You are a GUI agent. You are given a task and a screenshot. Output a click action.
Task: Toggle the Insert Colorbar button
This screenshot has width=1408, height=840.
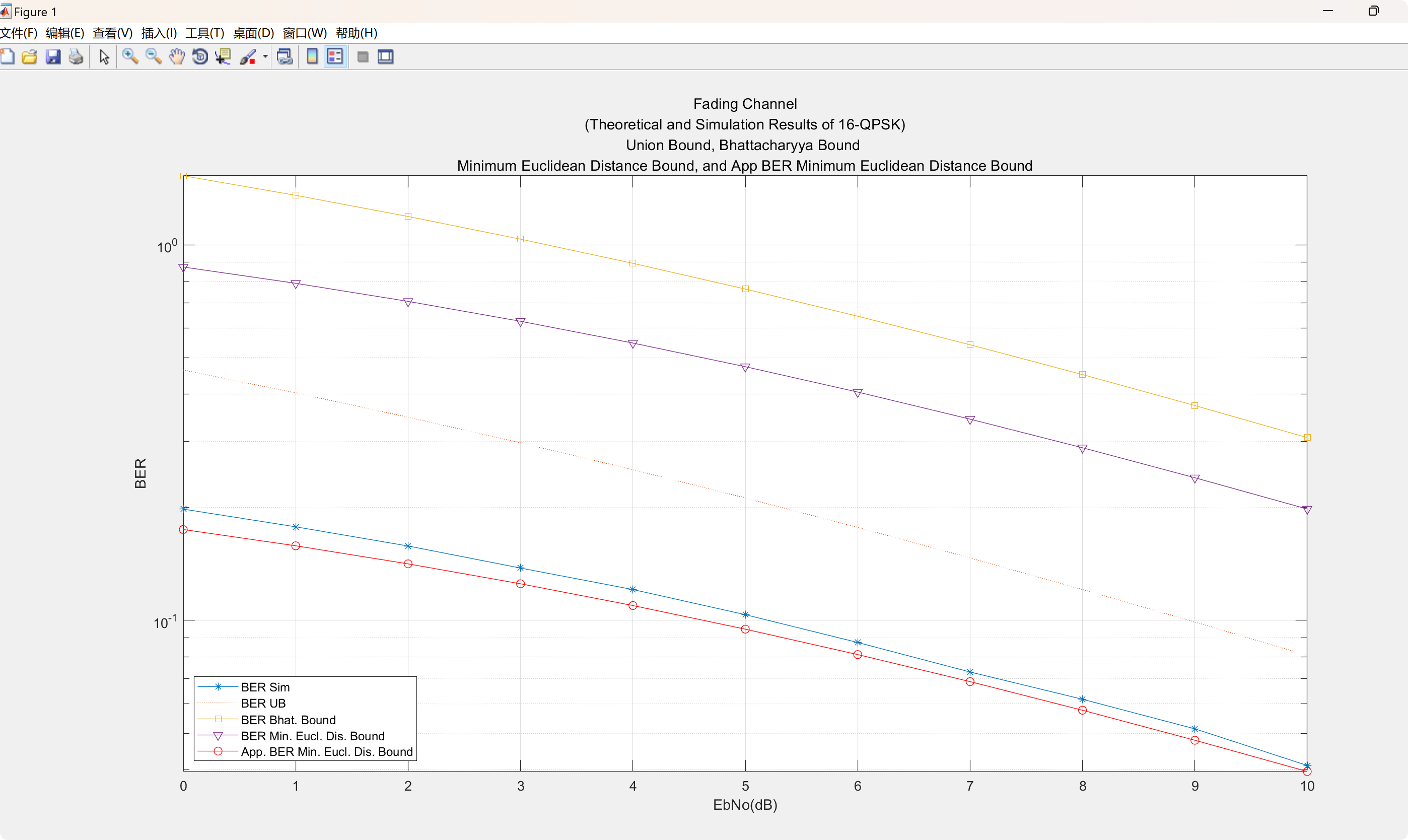[312, 56]
